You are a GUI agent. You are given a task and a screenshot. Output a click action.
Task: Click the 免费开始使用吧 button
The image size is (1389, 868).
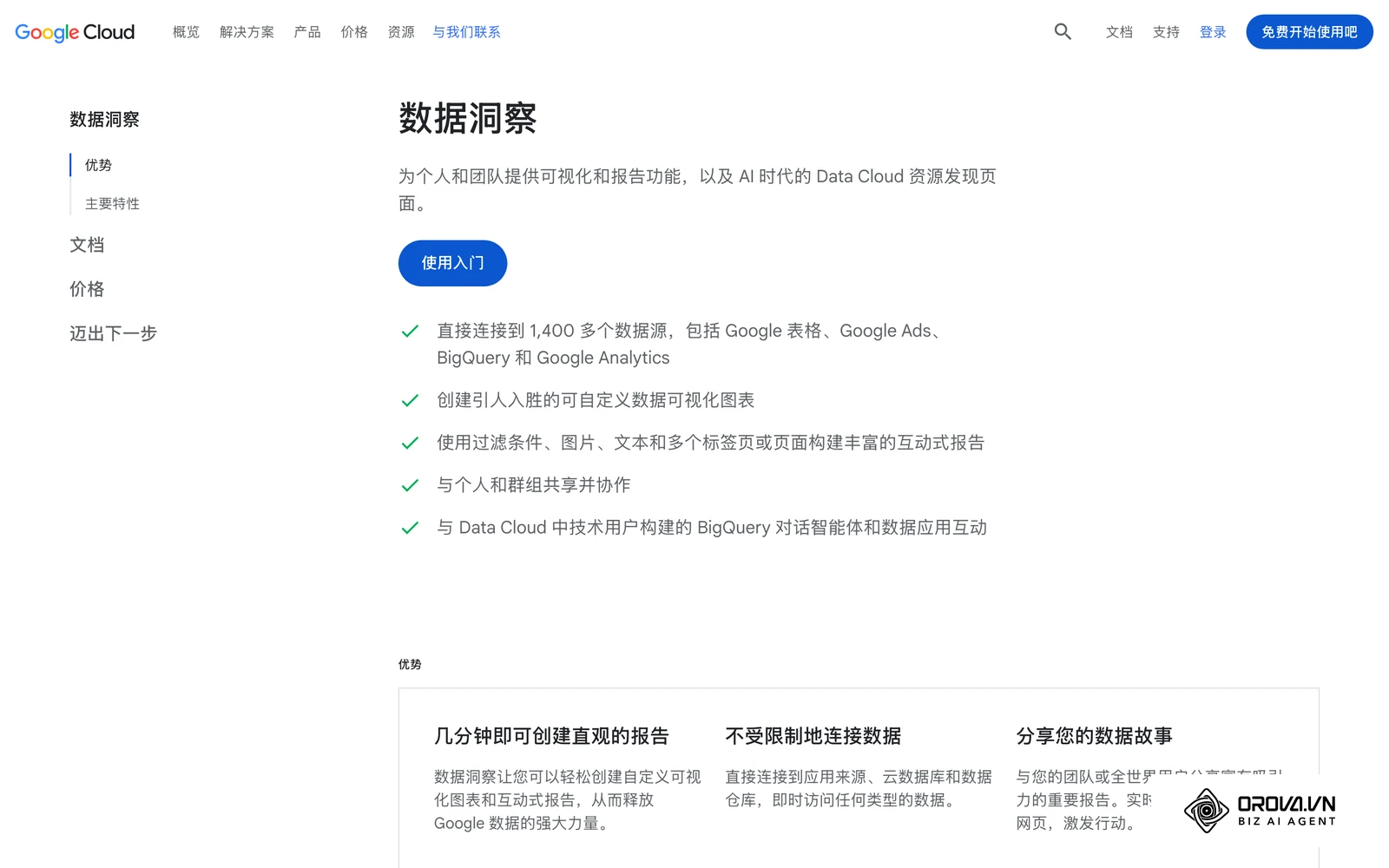[1309, 32]
